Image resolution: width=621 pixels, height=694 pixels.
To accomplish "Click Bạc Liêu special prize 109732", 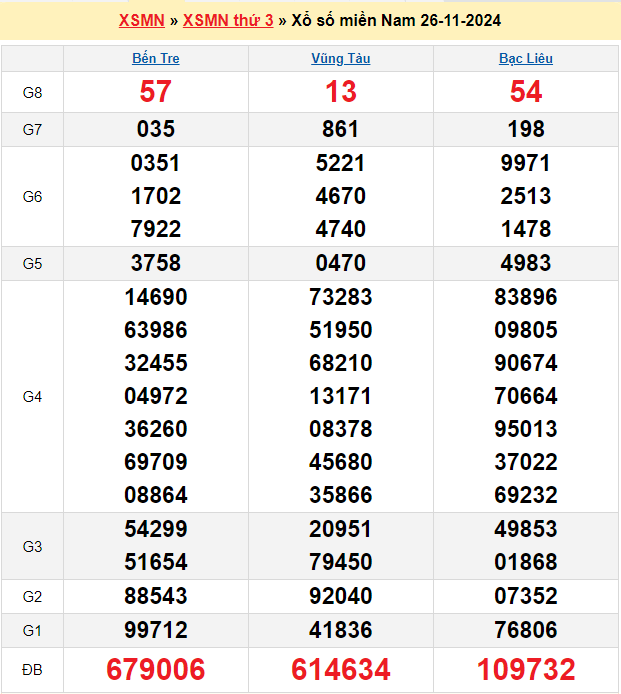I will [x=526, y=669].
